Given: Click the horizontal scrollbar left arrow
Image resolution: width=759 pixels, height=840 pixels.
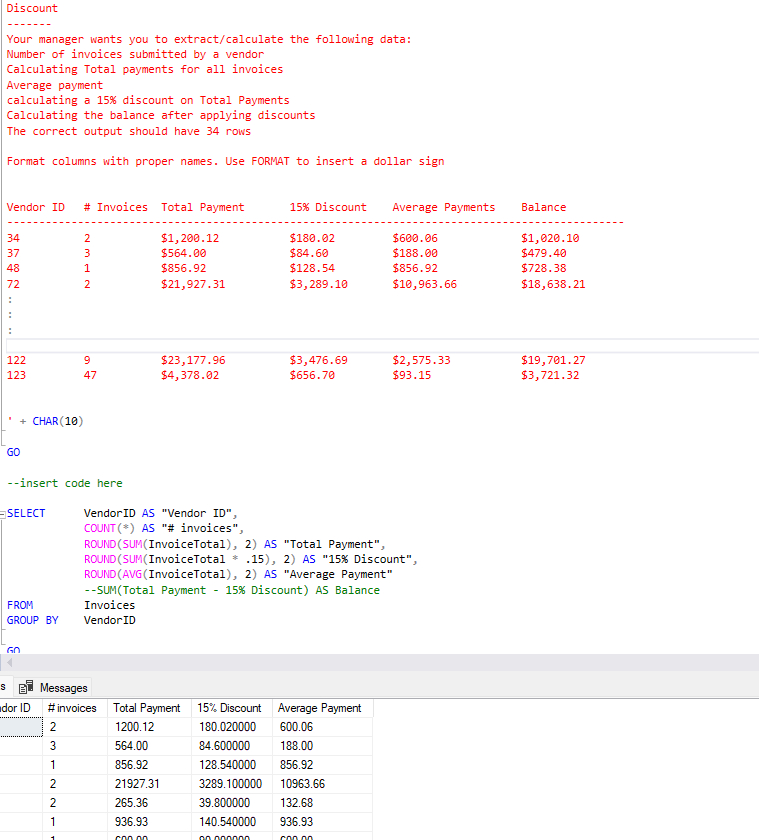Looking at the screenshot, I should click(9, 663).
